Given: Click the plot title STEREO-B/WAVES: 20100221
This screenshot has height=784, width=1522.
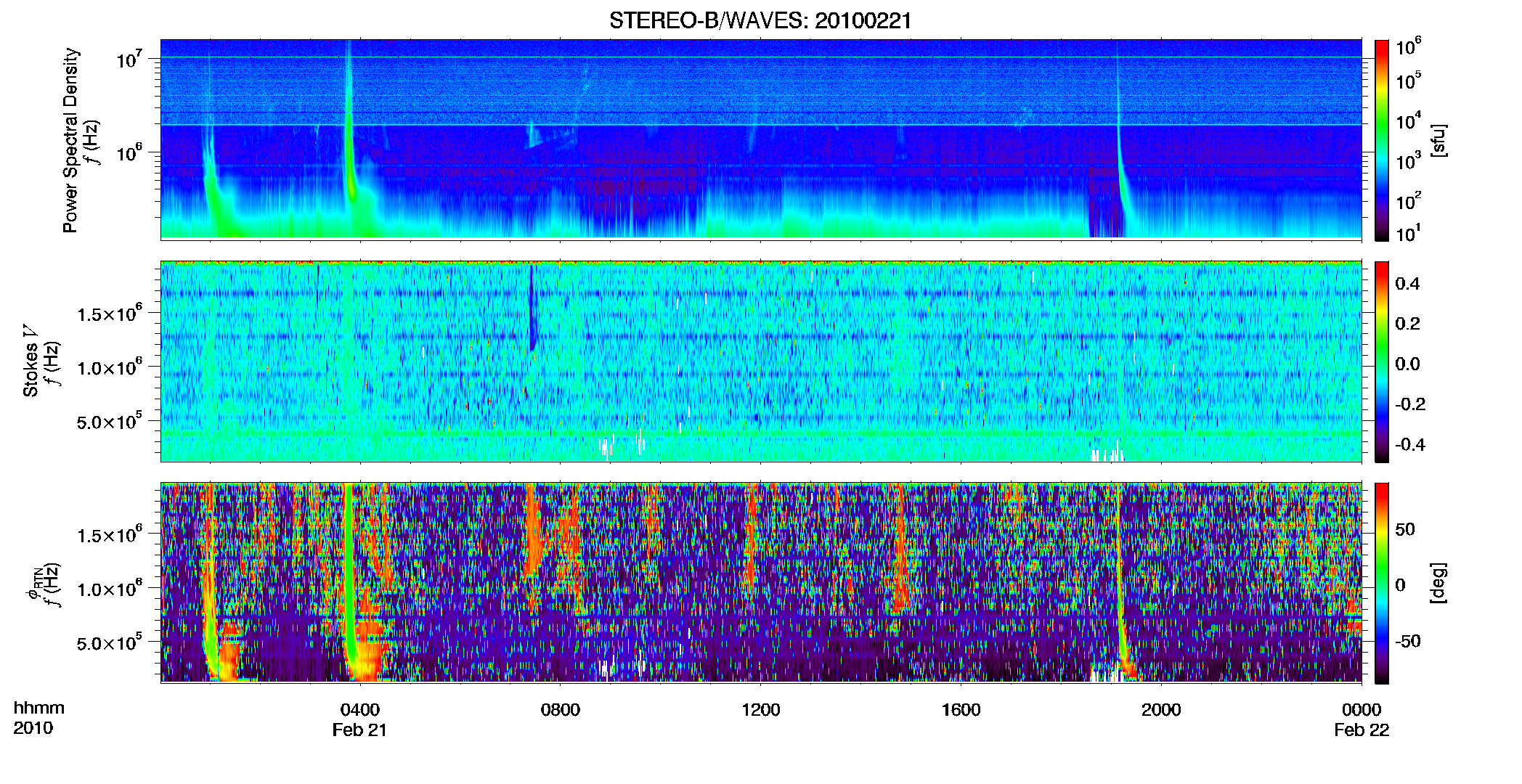Looking at the screenshot, I should [x=760, y=20].
